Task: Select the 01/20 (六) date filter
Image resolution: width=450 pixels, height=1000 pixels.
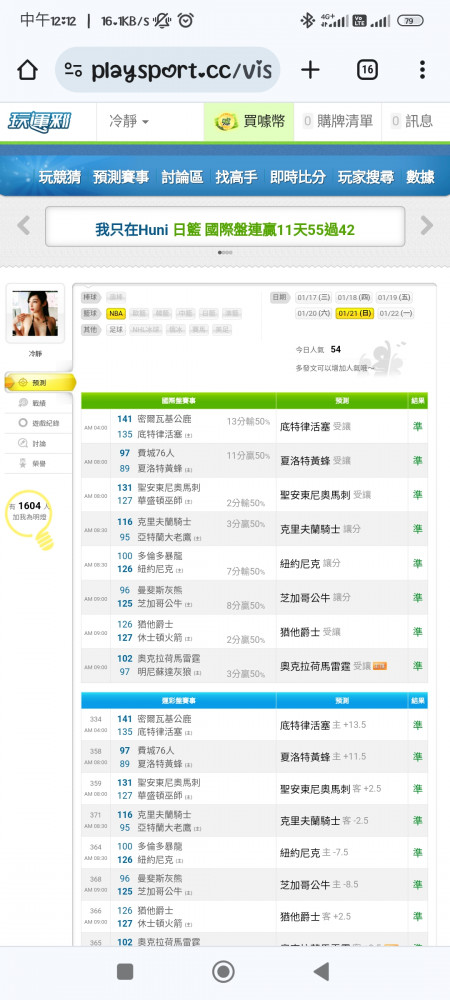Action: pyautogui.click(x=314, y=313)
